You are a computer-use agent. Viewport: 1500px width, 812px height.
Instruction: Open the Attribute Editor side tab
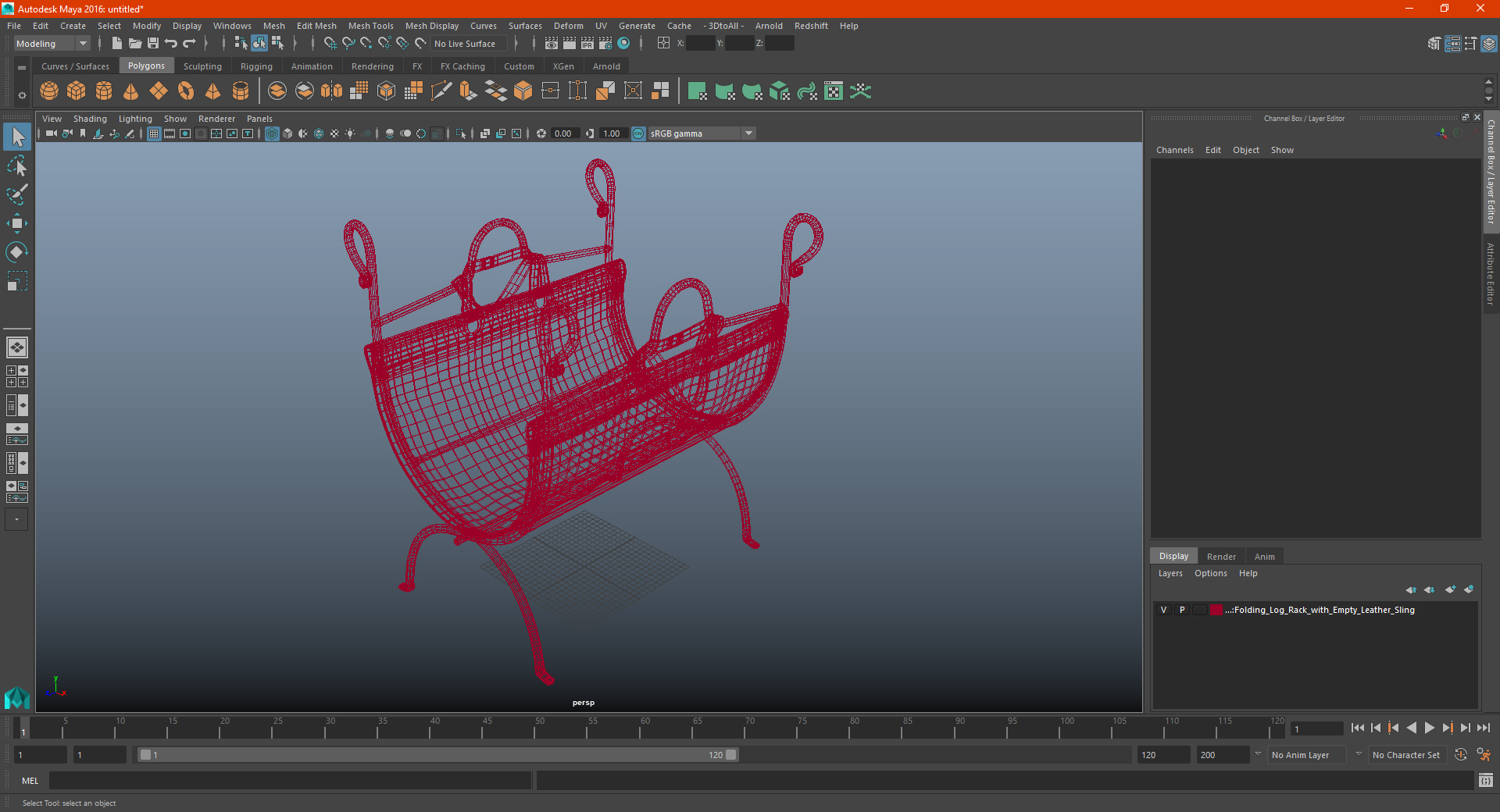pyautogui.click(x=1491, y=273)
